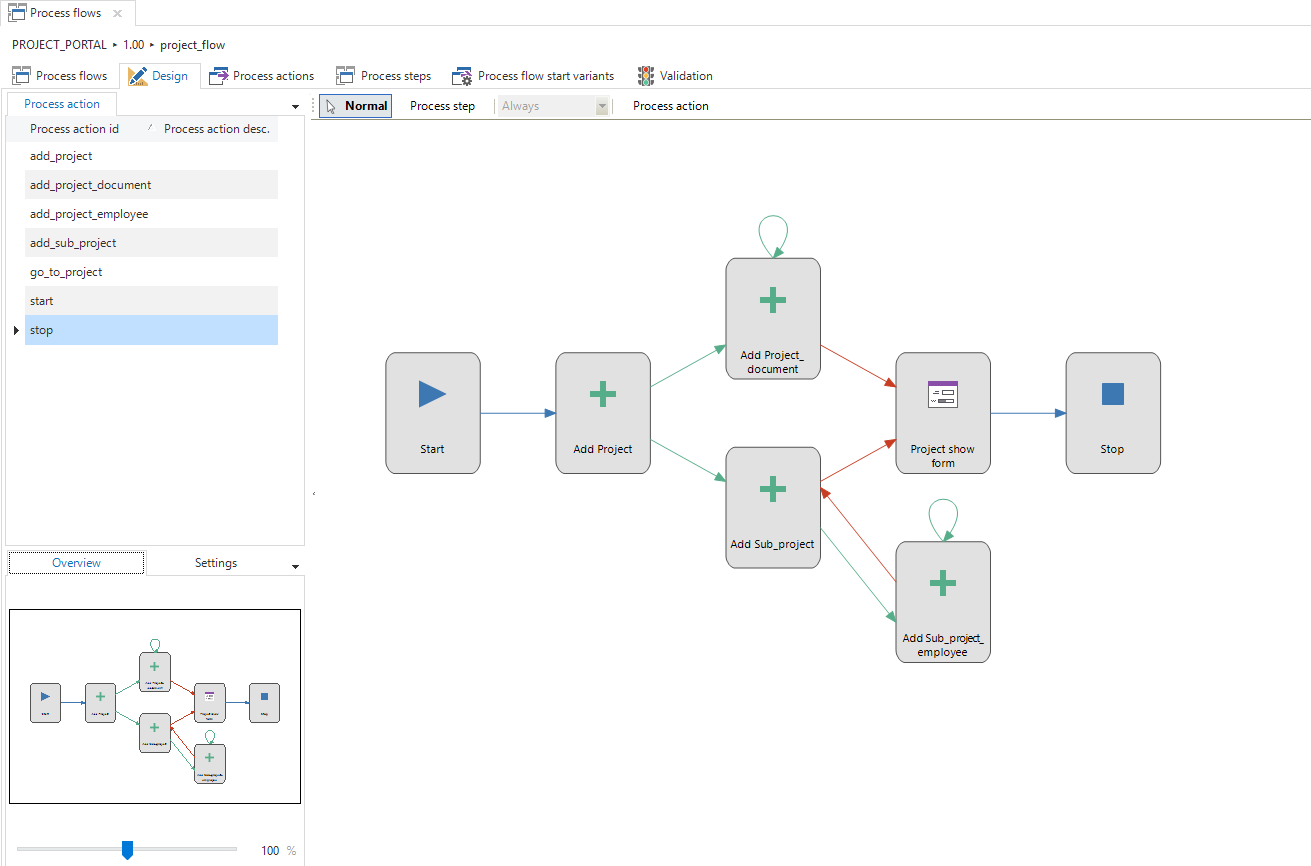Screen dimensions: 1311x866
Task: Switch to the Process steps tab
Action: pyautogui.click(x=384, y=76)
